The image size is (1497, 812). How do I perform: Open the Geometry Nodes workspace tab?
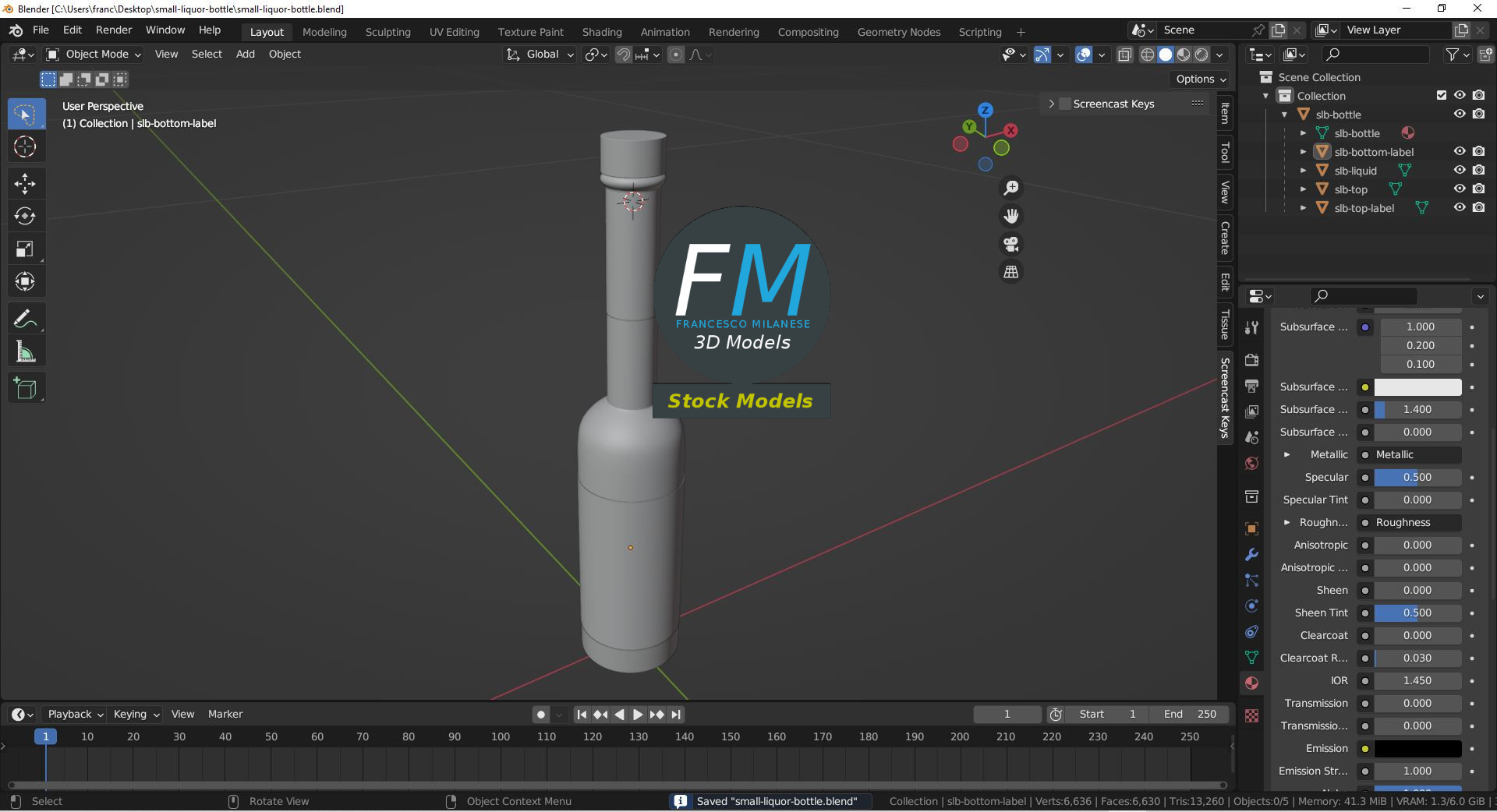(899, 32)
